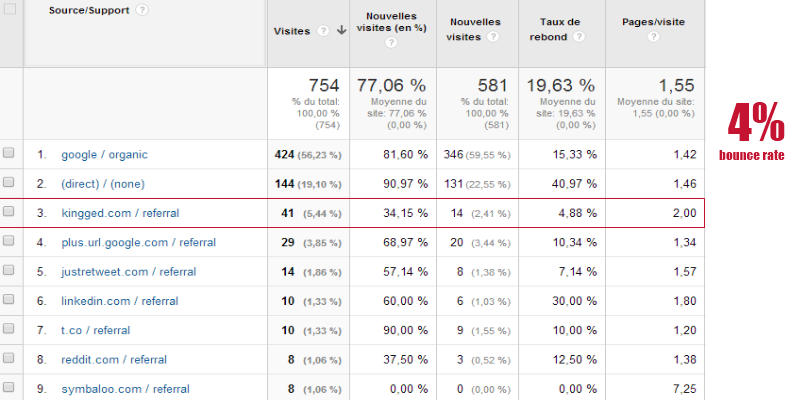Sort by Nouvelles visites column header
Viewport: 800px width, 400px height.
(x=476, y=29)
